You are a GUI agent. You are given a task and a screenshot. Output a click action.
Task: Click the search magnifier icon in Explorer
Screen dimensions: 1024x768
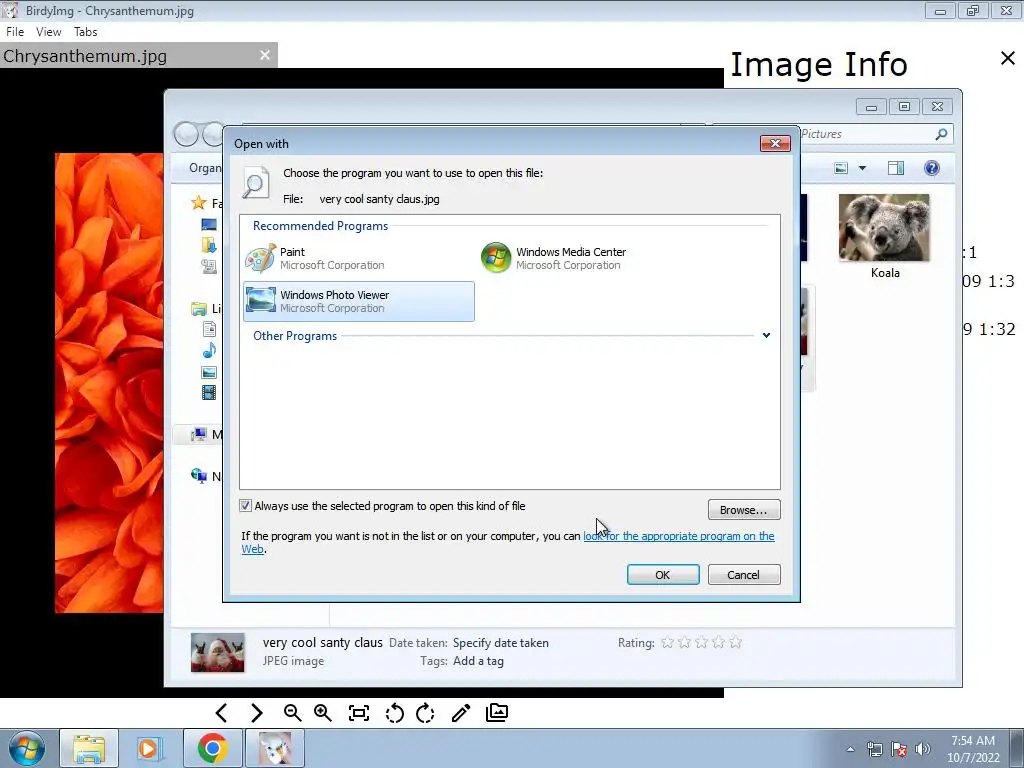click(941, 134)
